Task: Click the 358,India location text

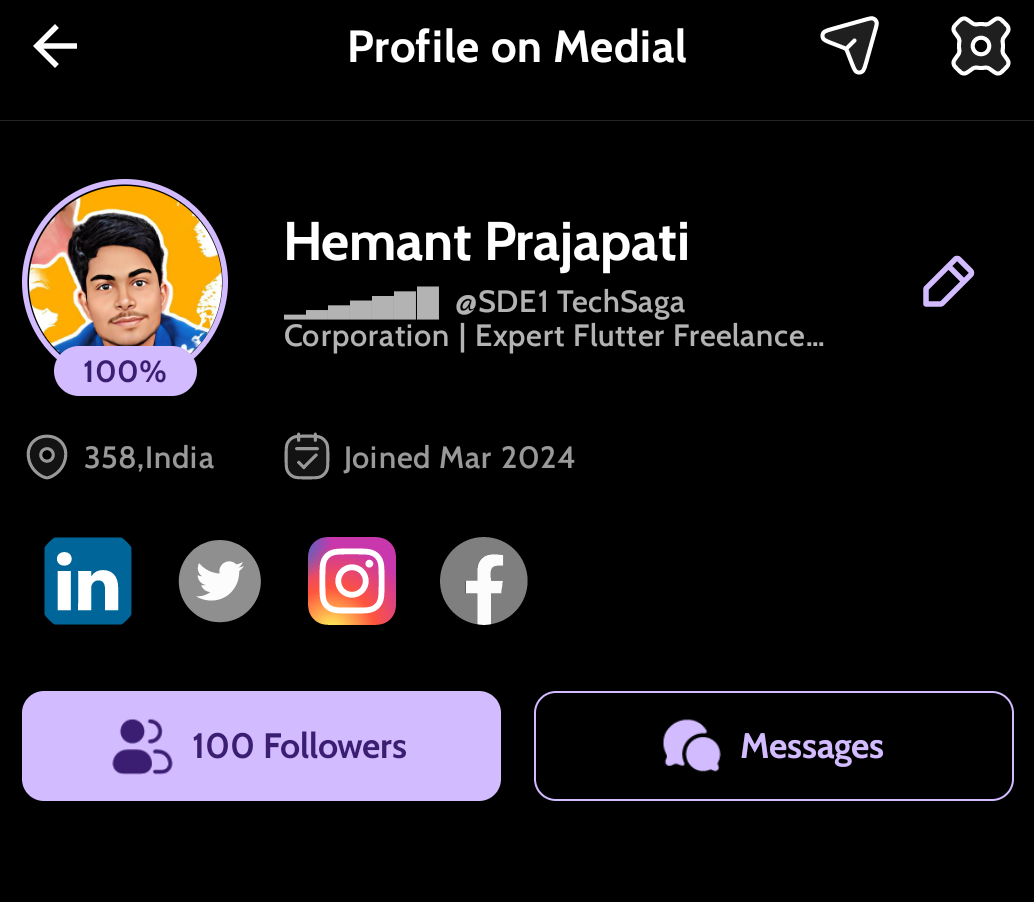Action: coord(149,458)
